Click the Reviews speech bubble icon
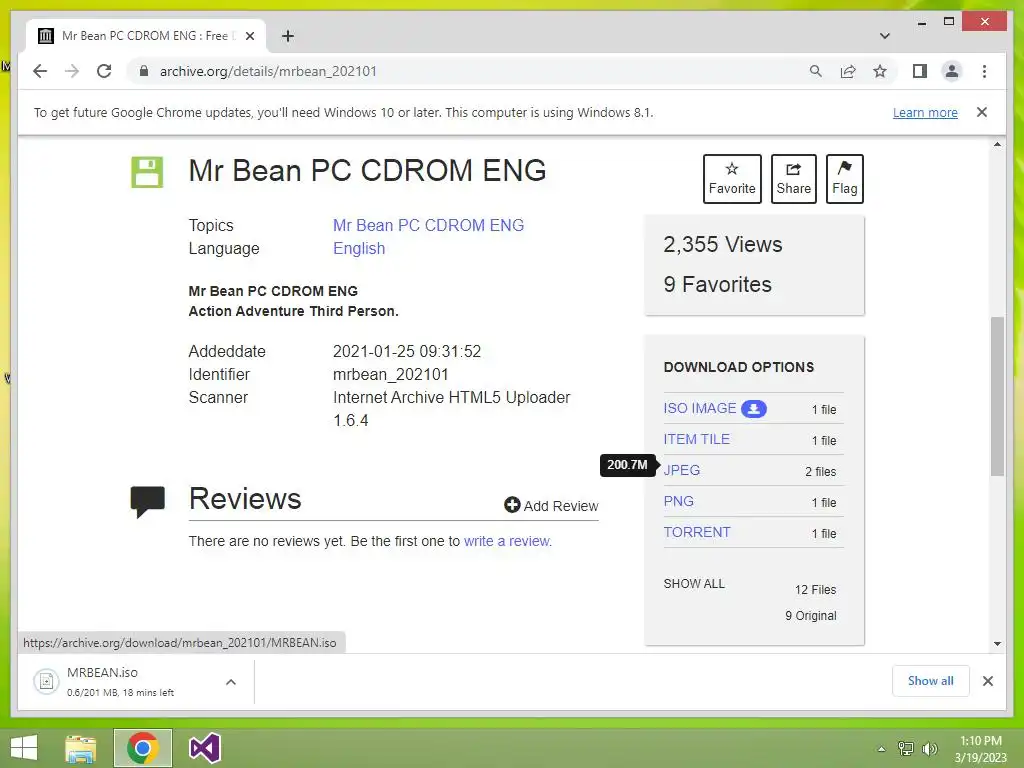1024x768 pixels. pyautogui.click(x=148, y=502)
